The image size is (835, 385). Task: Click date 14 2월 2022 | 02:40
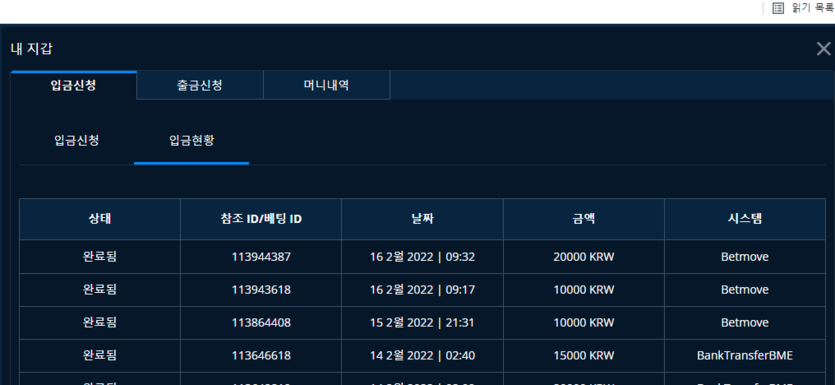[x=422, y=356]
